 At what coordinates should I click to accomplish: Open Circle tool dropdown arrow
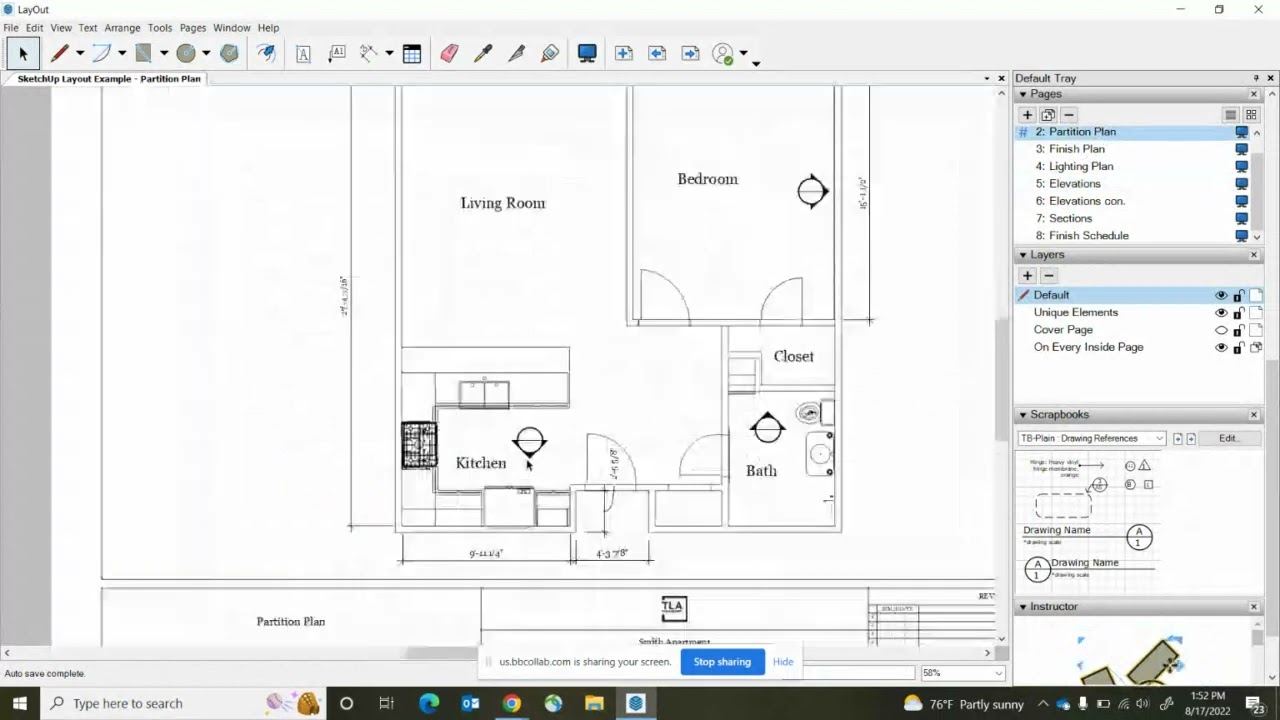pyautogui.click(x=206, y=54)
